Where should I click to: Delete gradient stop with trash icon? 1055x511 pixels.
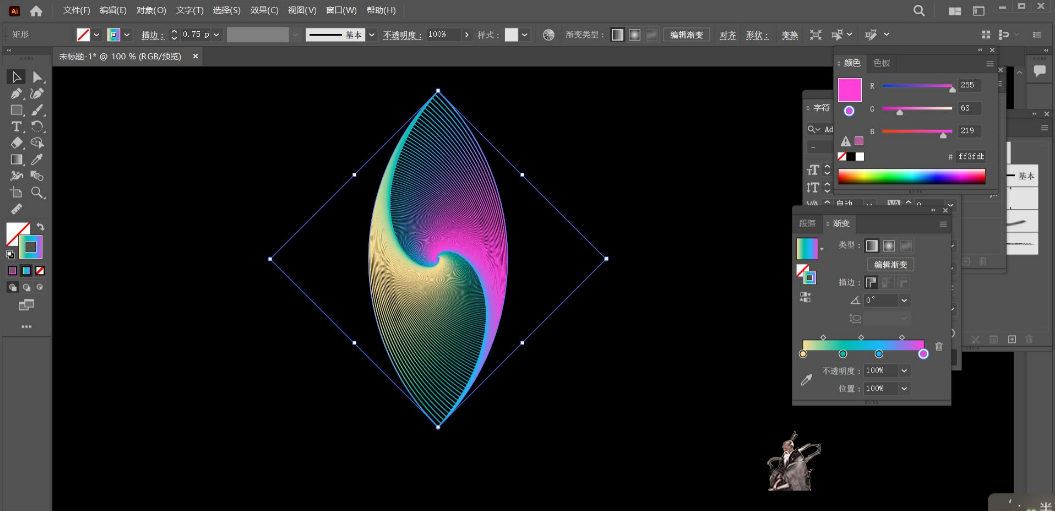(x=938, y=346)
